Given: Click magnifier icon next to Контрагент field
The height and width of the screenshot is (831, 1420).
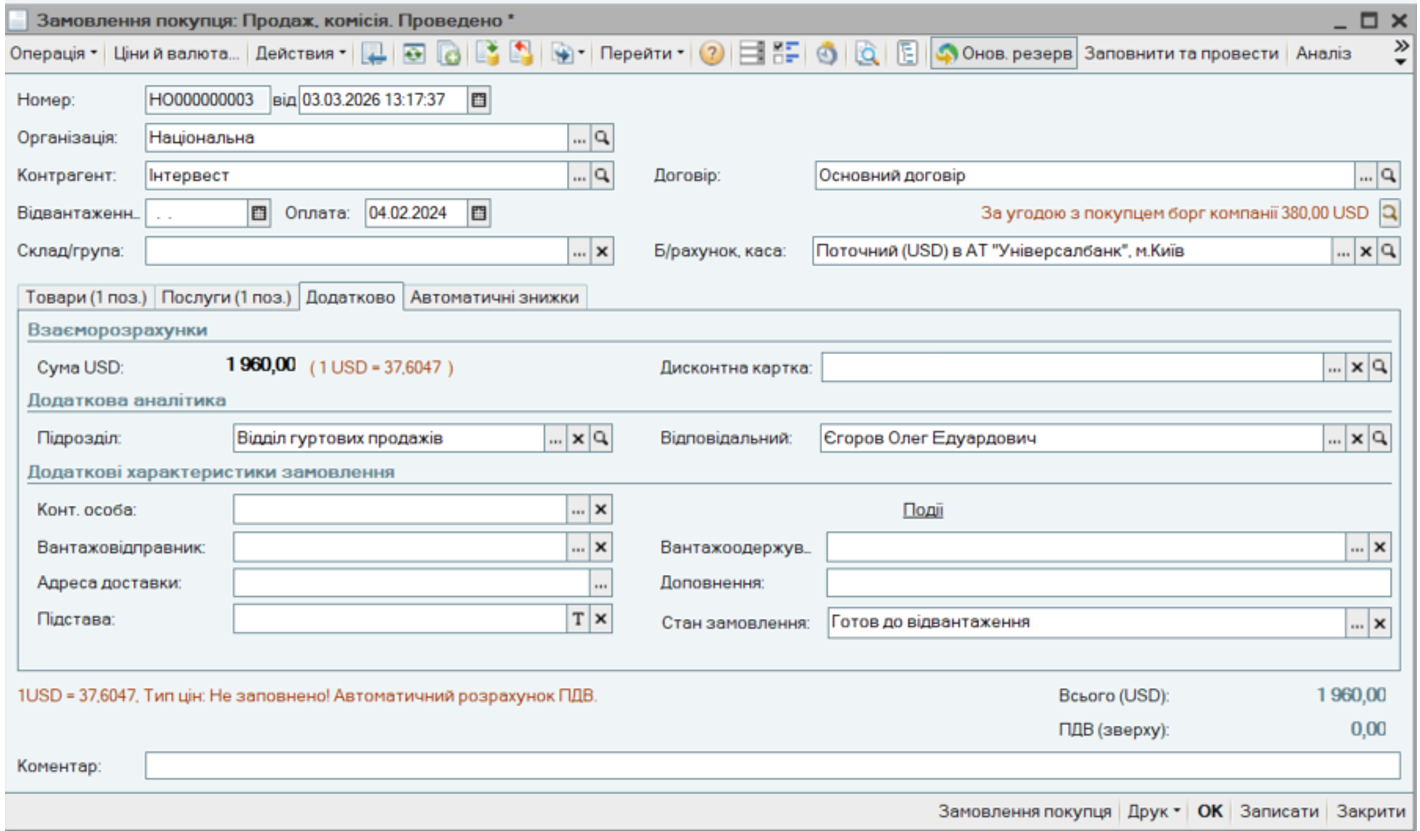Looking at the screenshot, I should [602, 175].
